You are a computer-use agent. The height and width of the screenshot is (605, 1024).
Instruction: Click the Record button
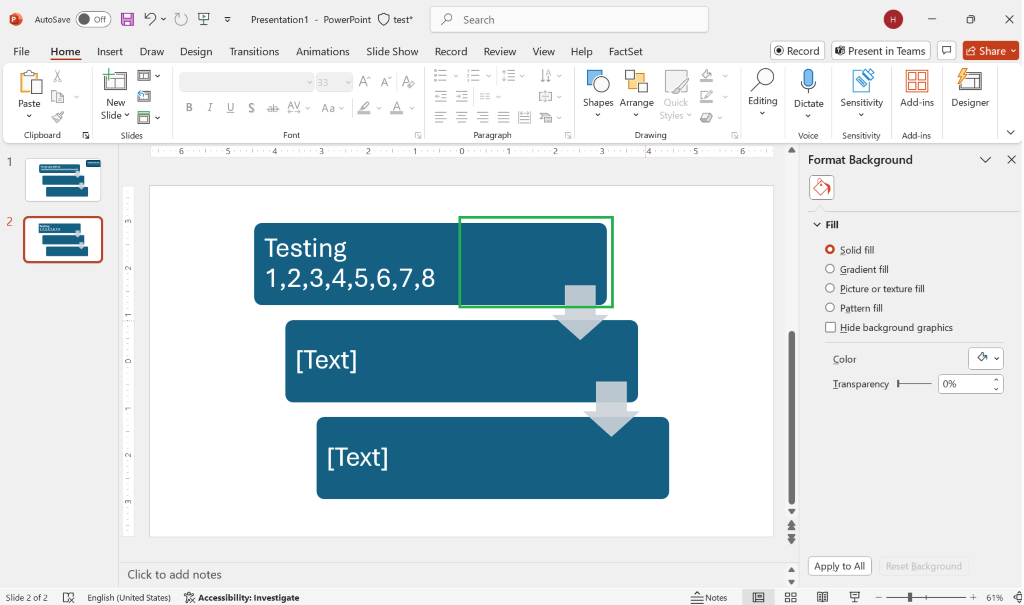[x=797, y=51]
